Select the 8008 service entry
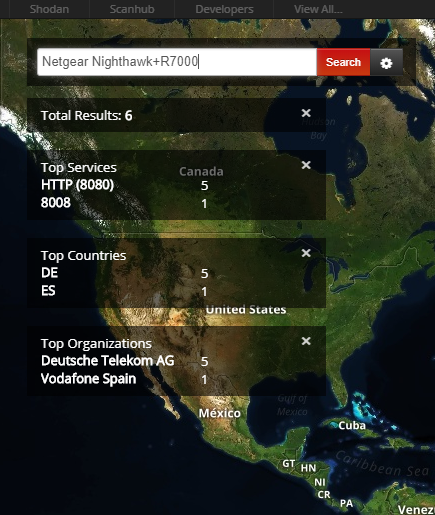Viewport: 435px width, 515px height. tap(56, 203)
